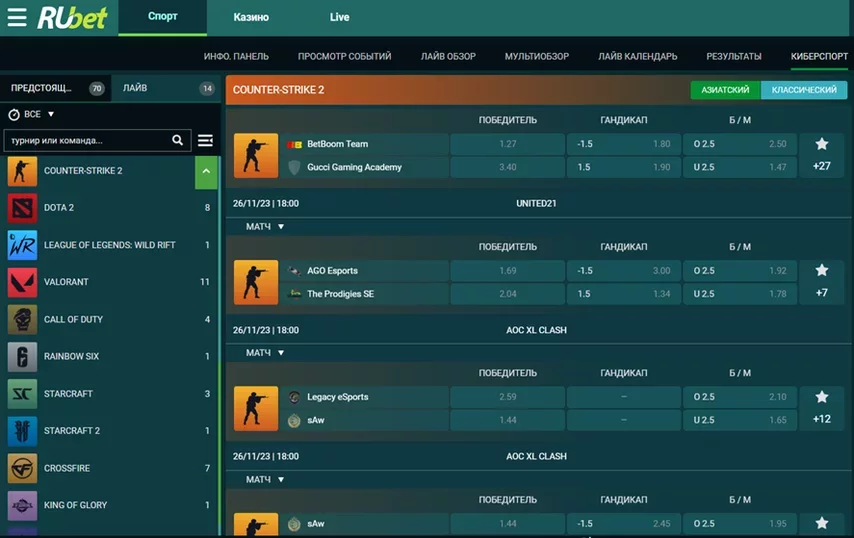Go to Мультиобзор
The height and width of the screenshot is (538, 854).
pyautogui.click(x=536, y=57)
